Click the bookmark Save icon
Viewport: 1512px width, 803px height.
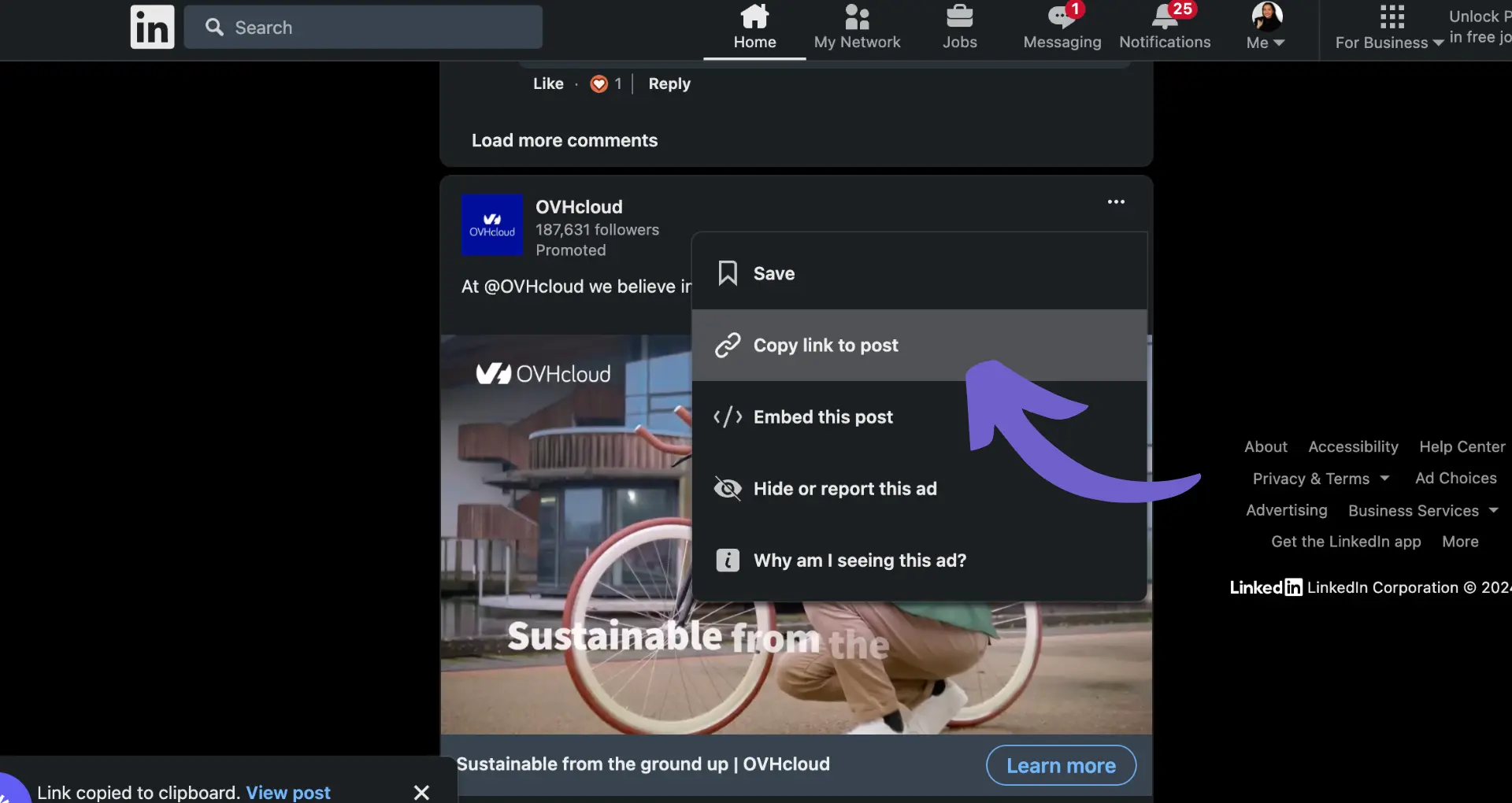[728, 273]
